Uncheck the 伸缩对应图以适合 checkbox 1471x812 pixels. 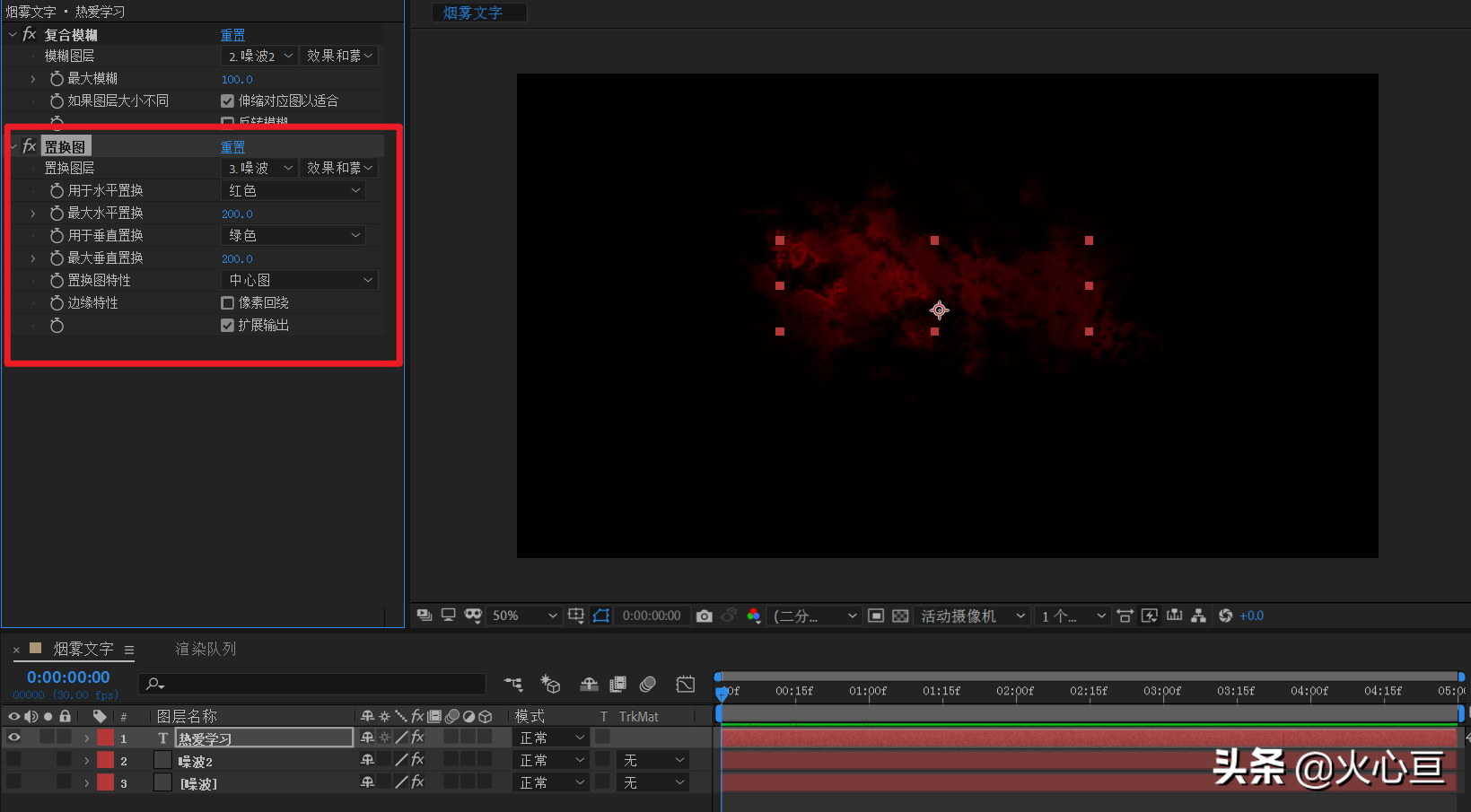[228, 101]
